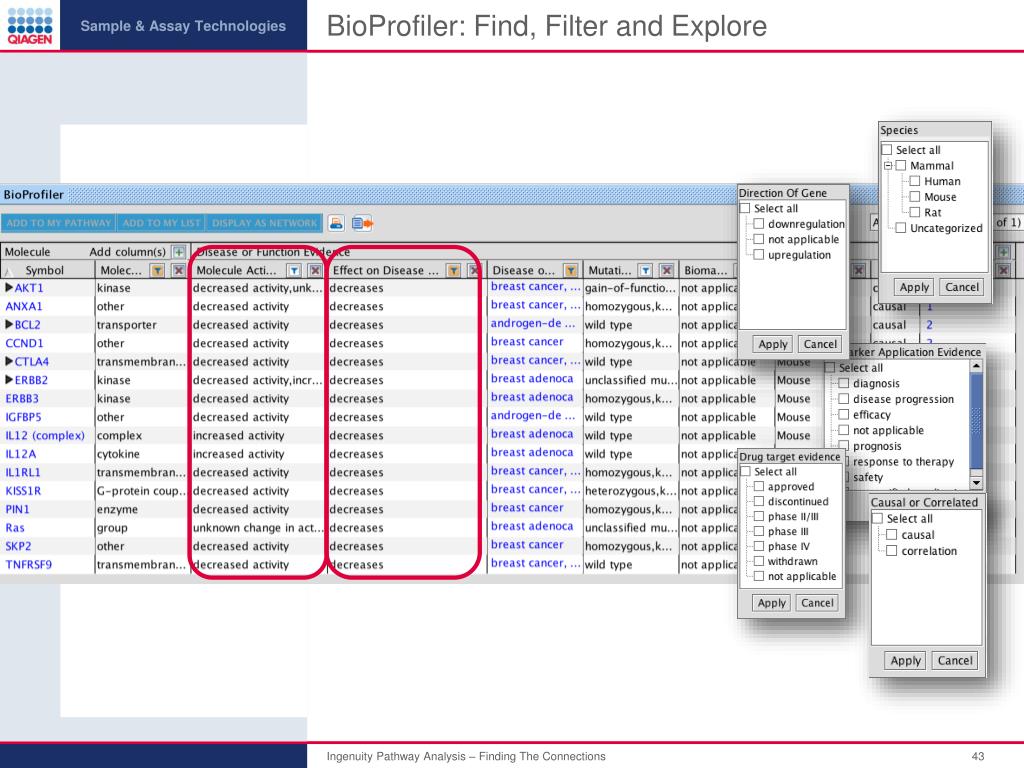
Task: Expand the BCL2 row triangle
Action: point(9,325)
